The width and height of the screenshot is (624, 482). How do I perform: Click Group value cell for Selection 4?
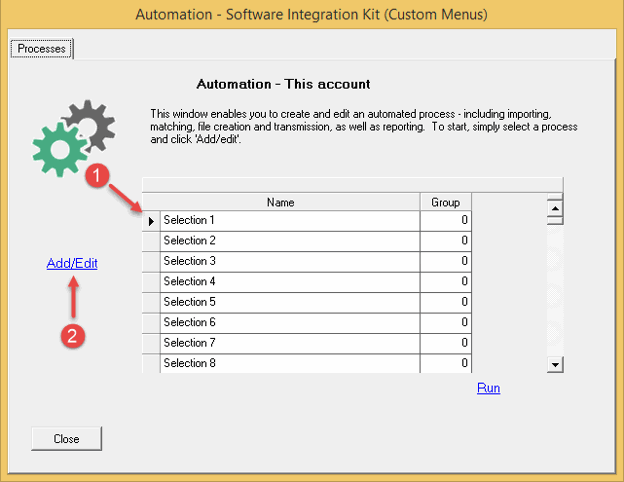point(446,282)
